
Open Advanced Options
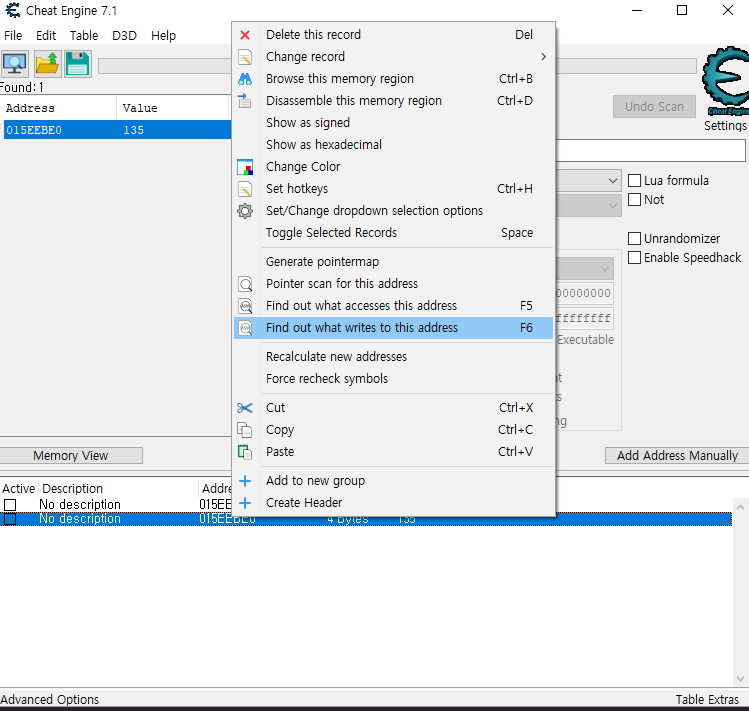coord(50,700)
